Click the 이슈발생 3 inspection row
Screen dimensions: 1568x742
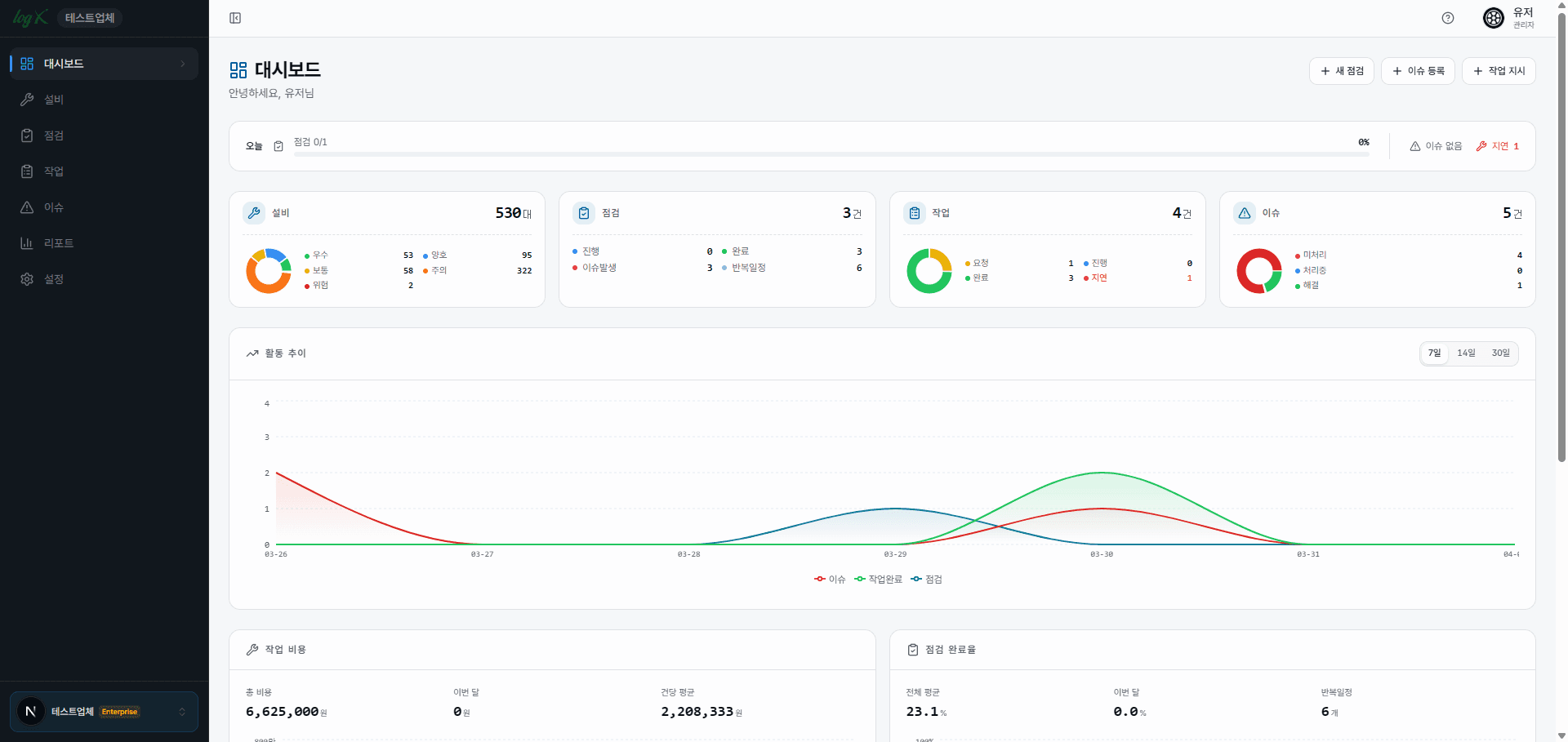[642, 268]
